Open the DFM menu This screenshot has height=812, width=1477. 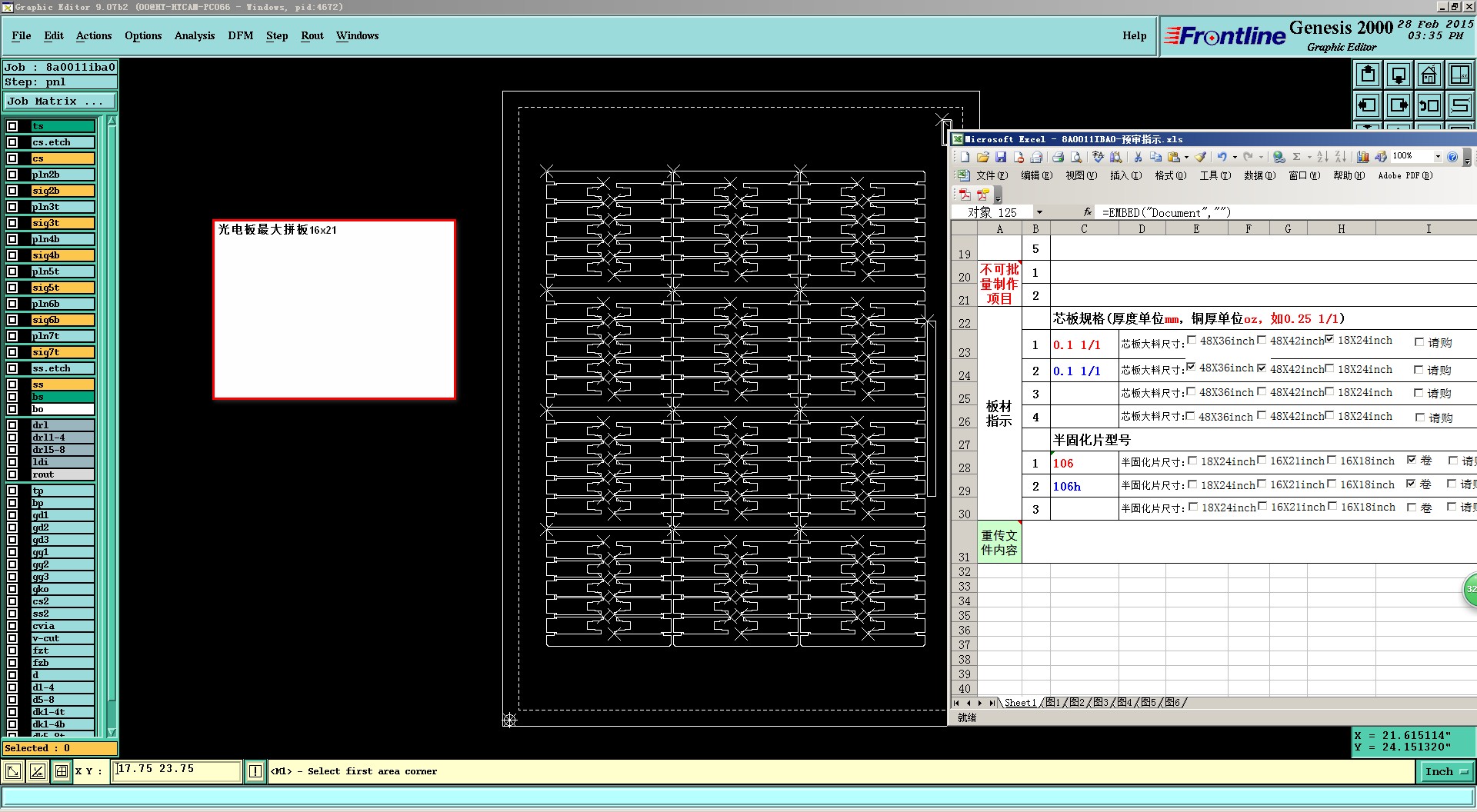click(240, 36)
